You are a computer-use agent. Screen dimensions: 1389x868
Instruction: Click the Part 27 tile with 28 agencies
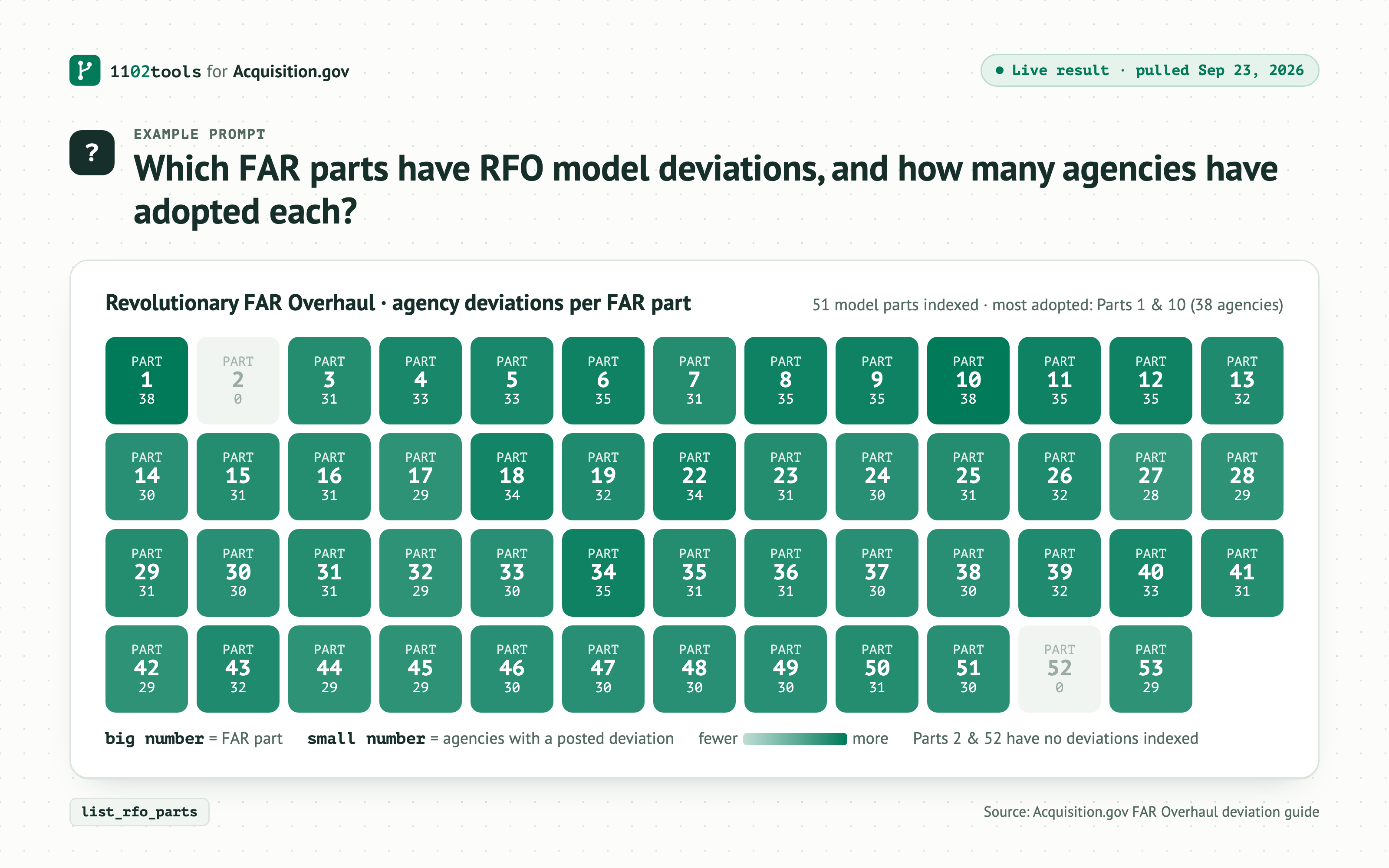tap(1151, 477)
